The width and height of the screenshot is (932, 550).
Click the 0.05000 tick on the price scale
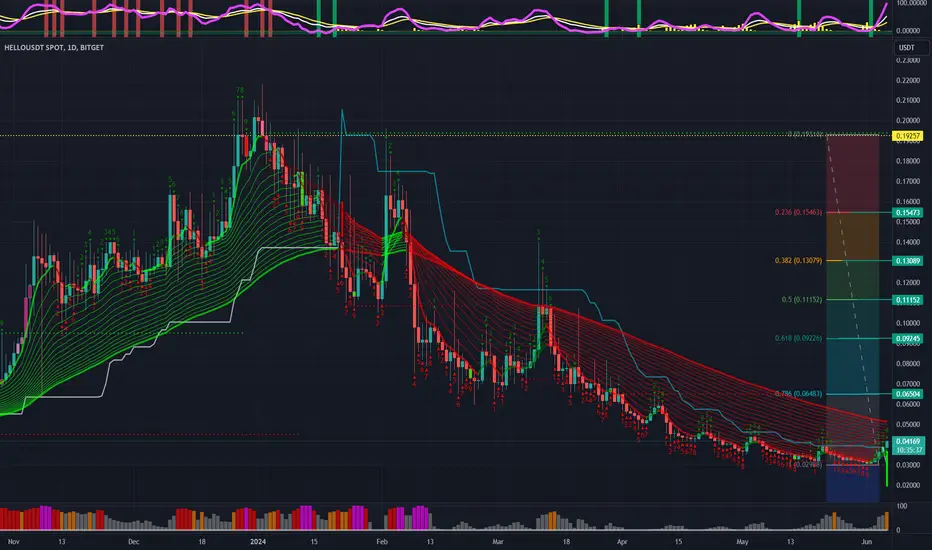908,425
